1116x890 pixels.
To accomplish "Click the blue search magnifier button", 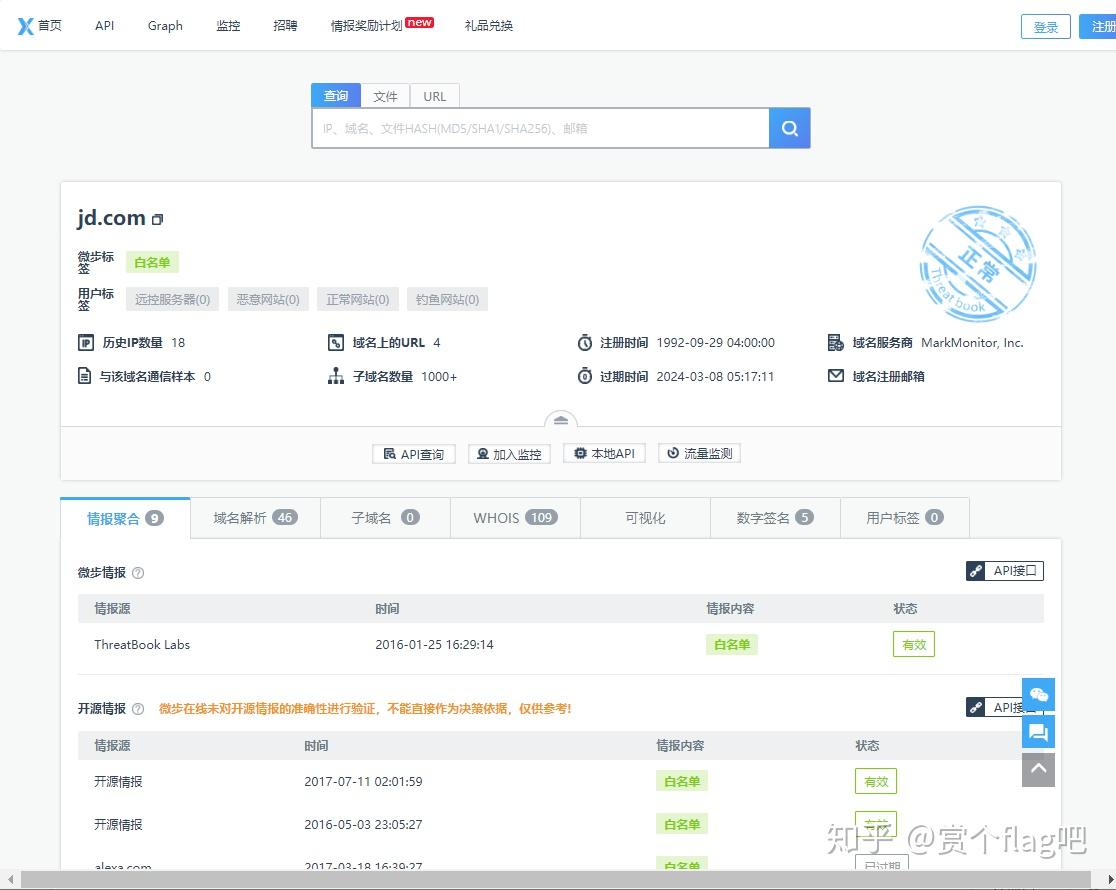I will click(789, 128).
